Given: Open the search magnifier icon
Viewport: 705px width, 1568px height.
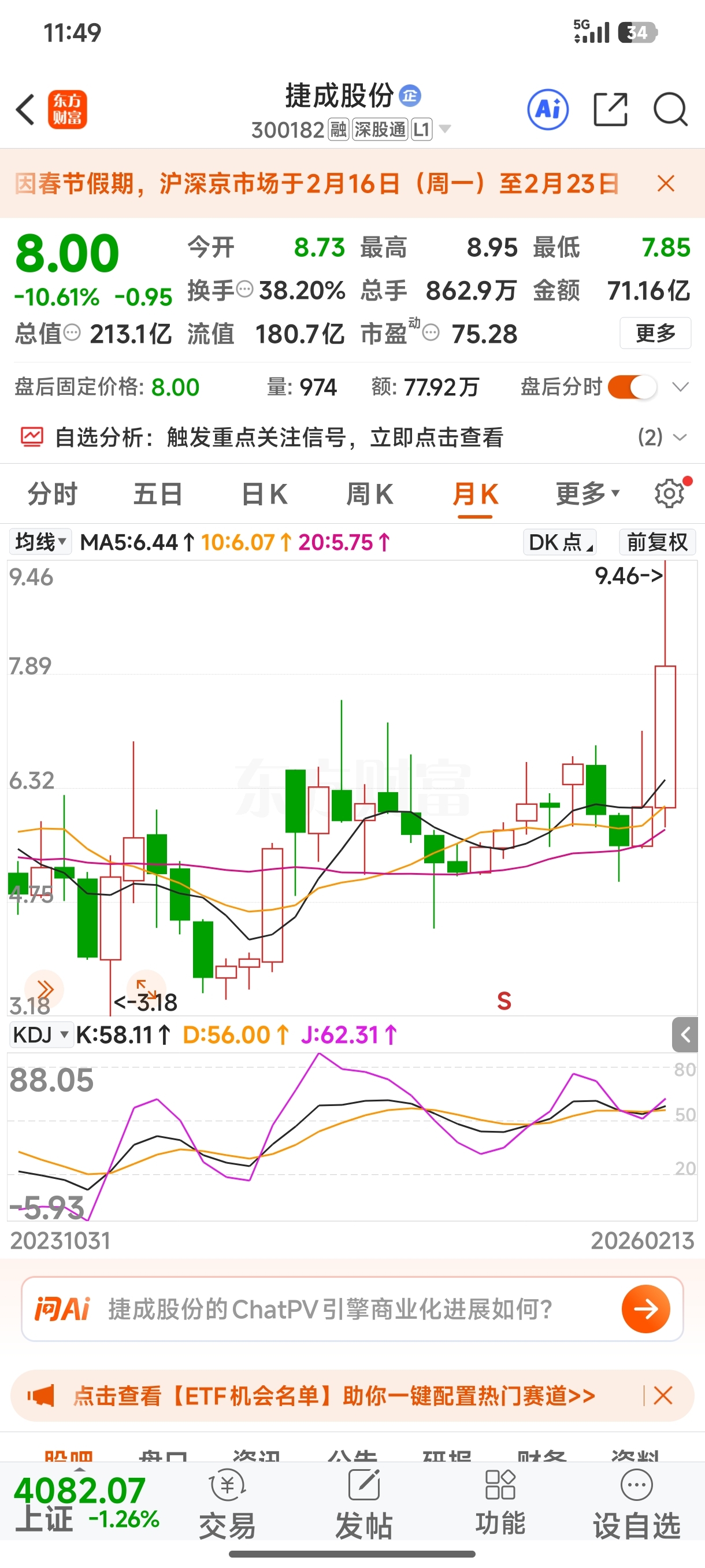Looking at the screenshot, I should [x=670, y=110].
